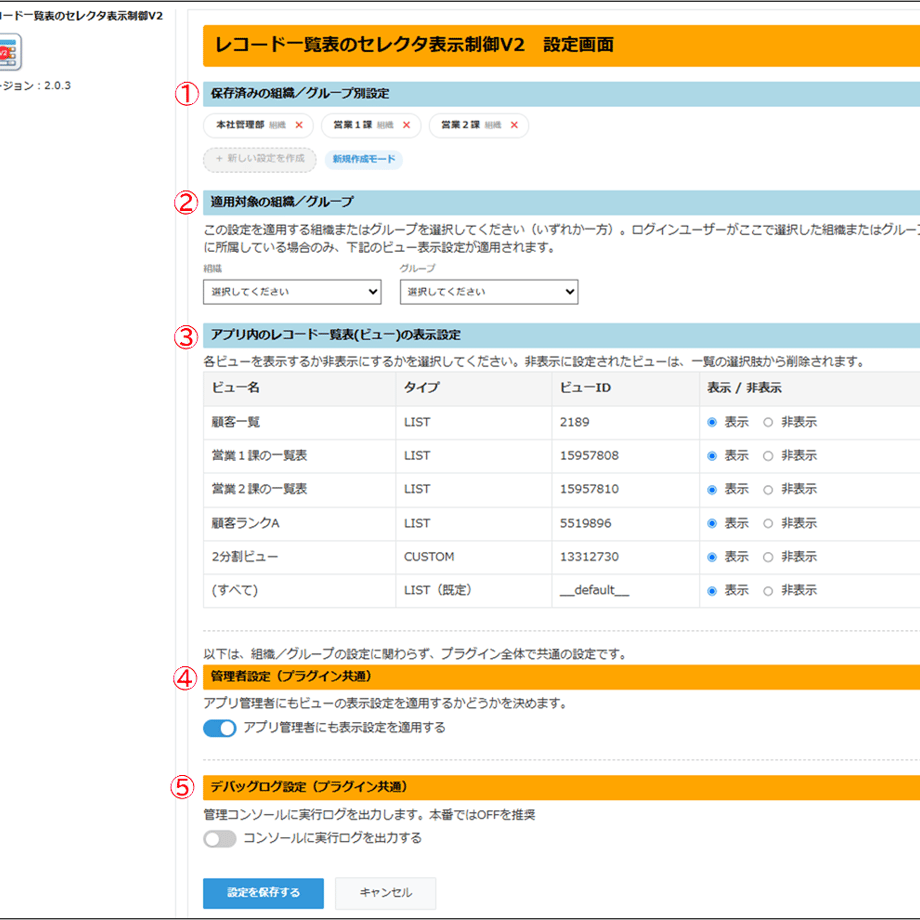Viewport: 920px width, 920px height.
Task: Open the 組織 selection dropdown
Action: tap(292, 292)
